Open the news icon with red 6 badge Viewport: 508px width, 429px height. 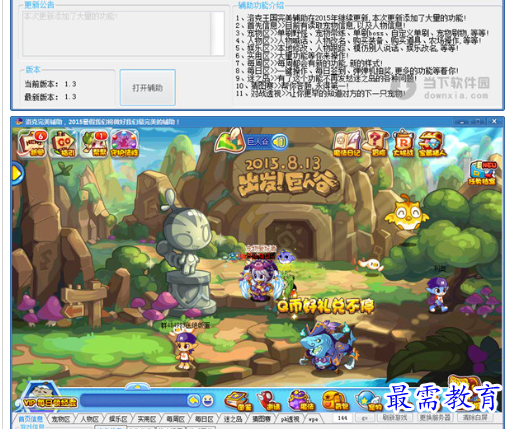[x=33, y=143]
